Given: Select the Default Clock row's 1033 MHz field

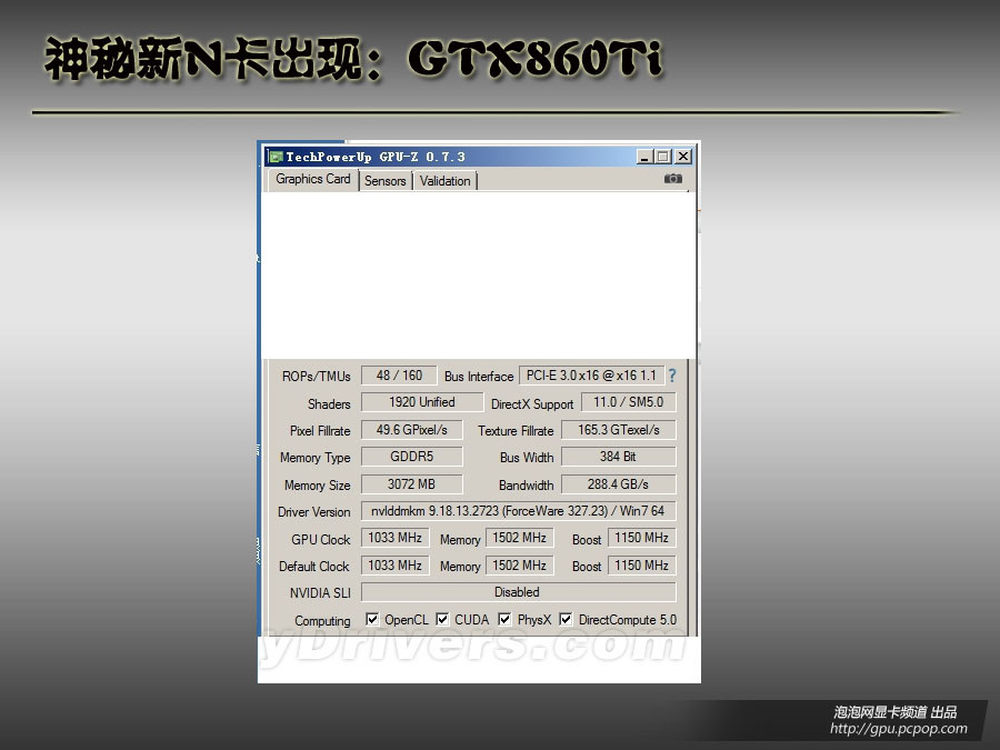Looking at the screenshot, I should 395,565.
